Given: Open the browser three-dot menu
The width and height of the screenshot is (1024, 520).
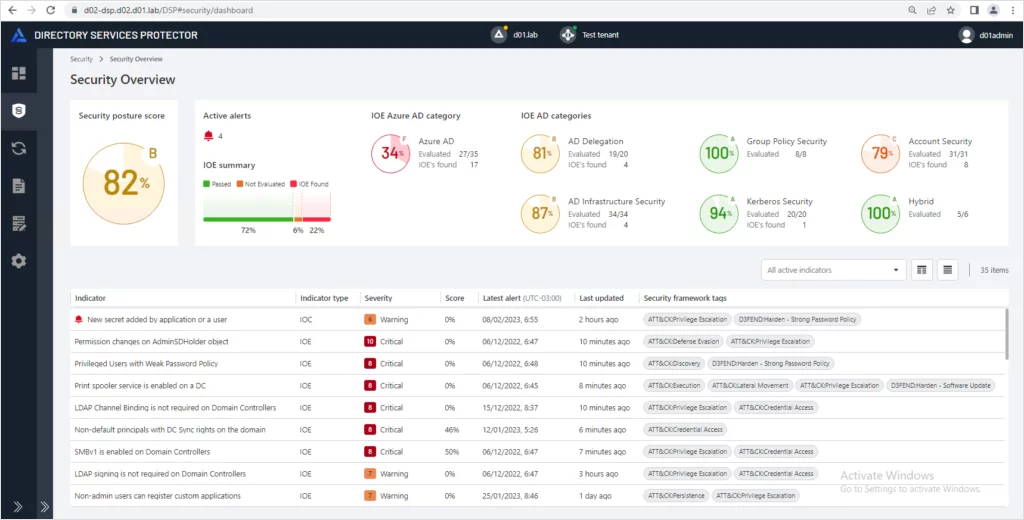Looking at the screenshot, I should (x=1012, y=10).
